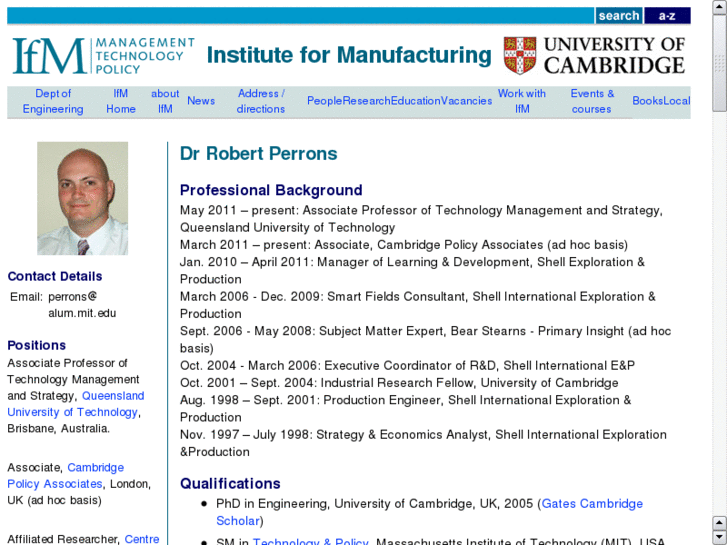Follow the Cambridge Policy Associates link
Screen dimensions: 727x545
tap(65, 475)
